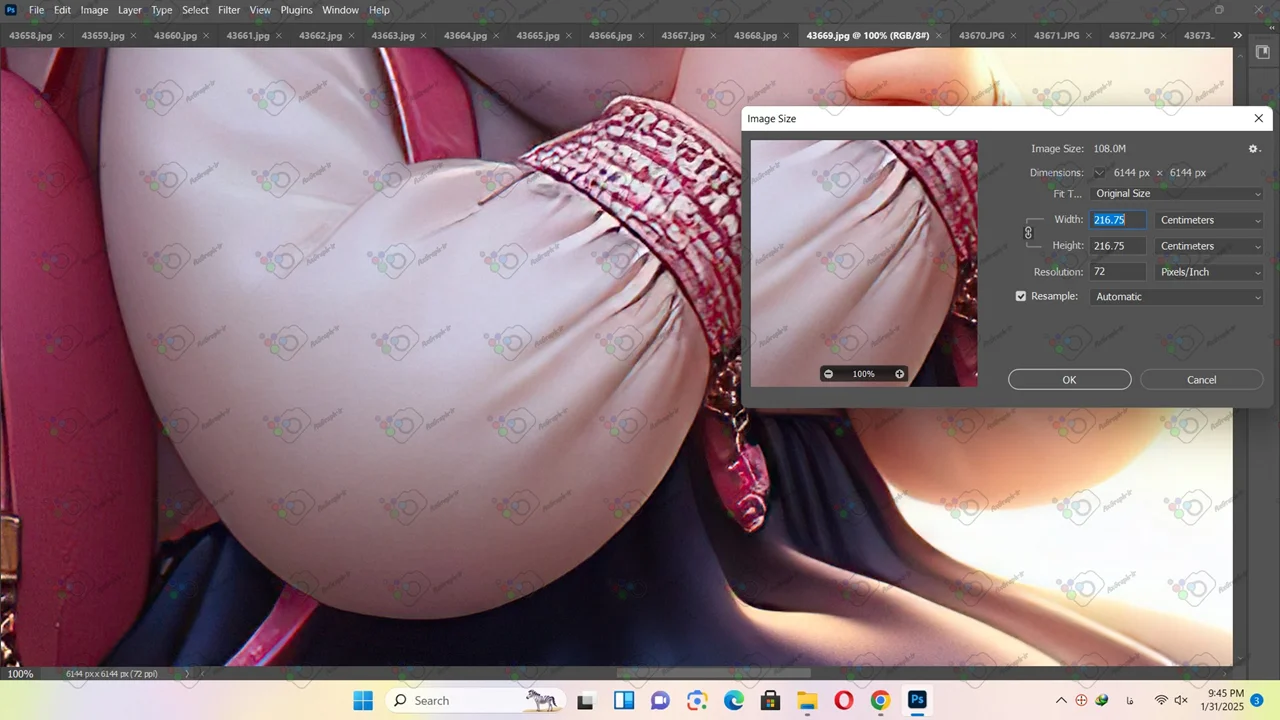
Task: Zoom in the preview with plus icon
Action: (x=899, y=374)
